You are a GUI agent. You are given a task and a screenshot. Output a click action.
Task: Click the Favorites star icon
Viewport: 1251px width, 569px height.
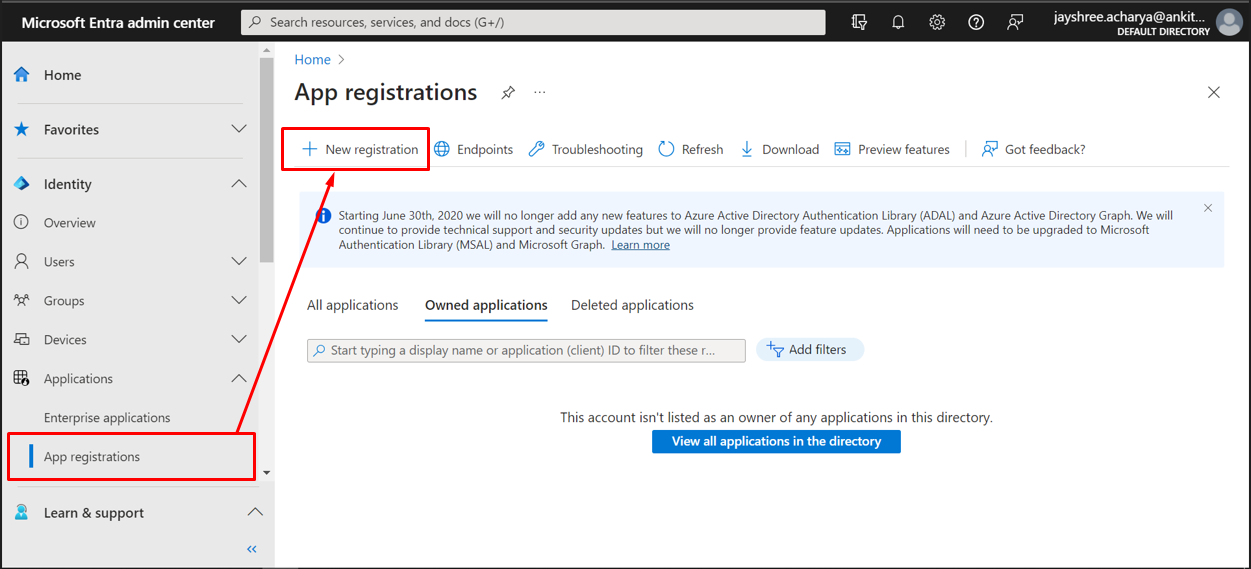click(x=22, y=129)
